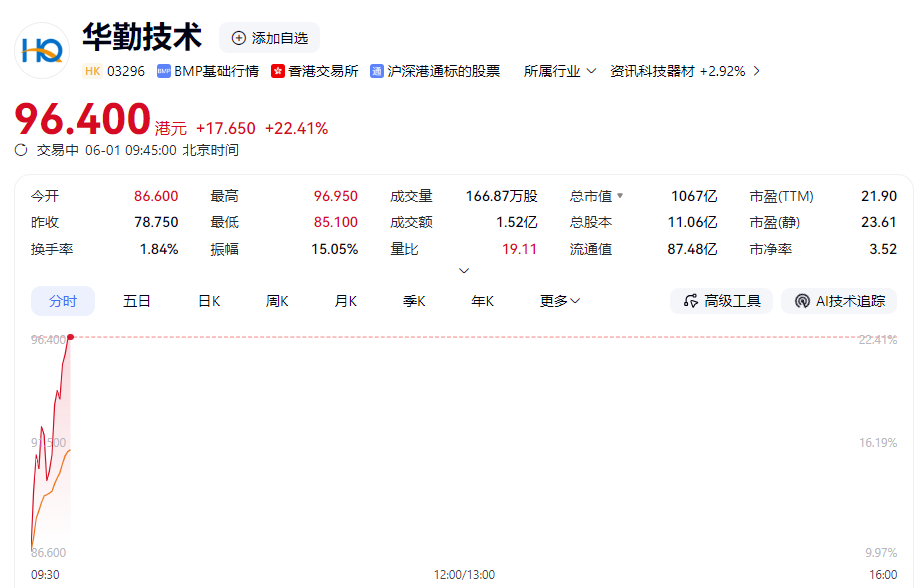Click the BMP基础行情 badge icon
The height and width of the screenshot is (588, 924).
[x=164, y=71]
